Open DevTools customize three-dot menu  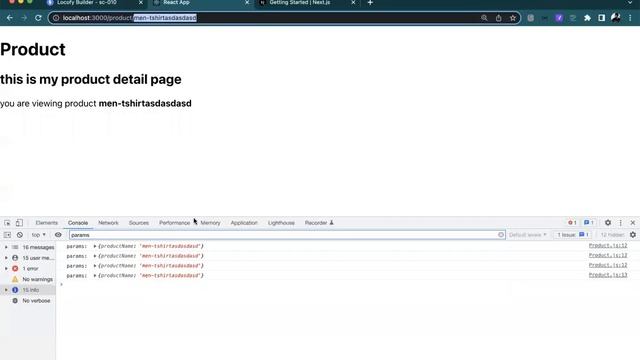tap(620, 223)
